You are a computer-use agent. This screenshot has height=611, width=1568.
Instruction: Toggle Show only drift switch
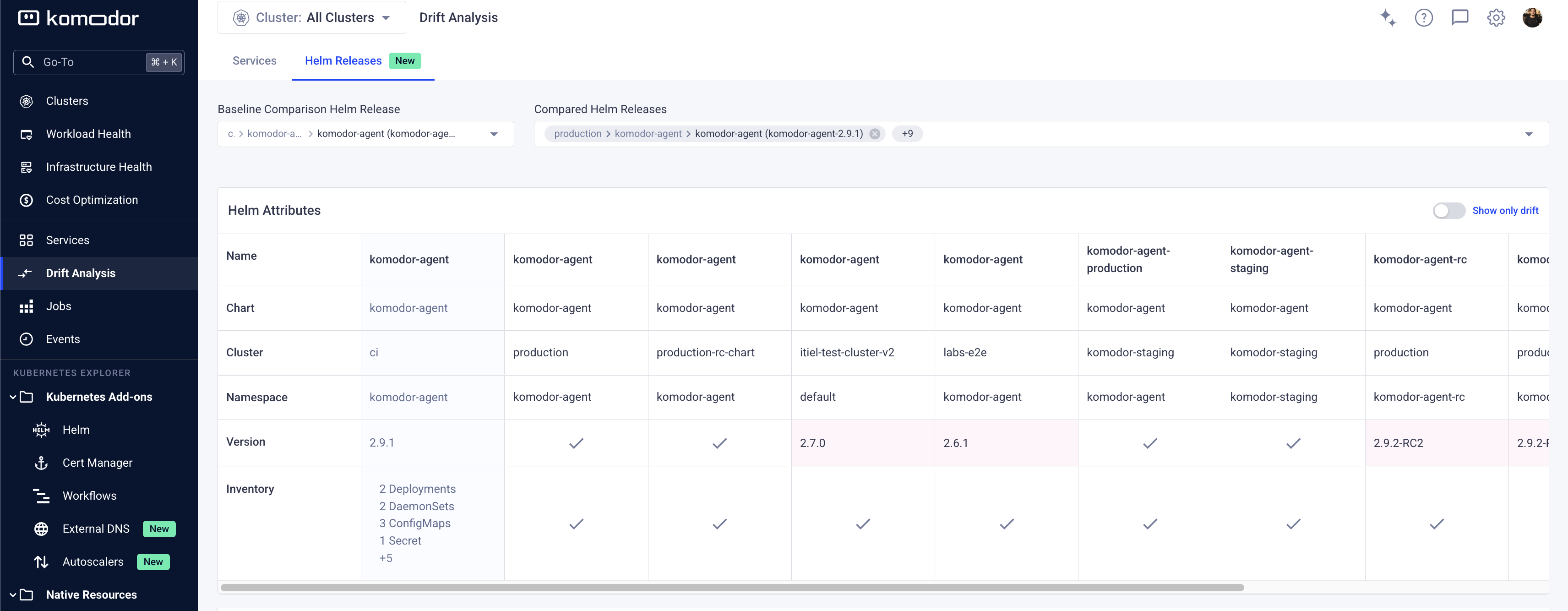click(x=1448, y=211)
